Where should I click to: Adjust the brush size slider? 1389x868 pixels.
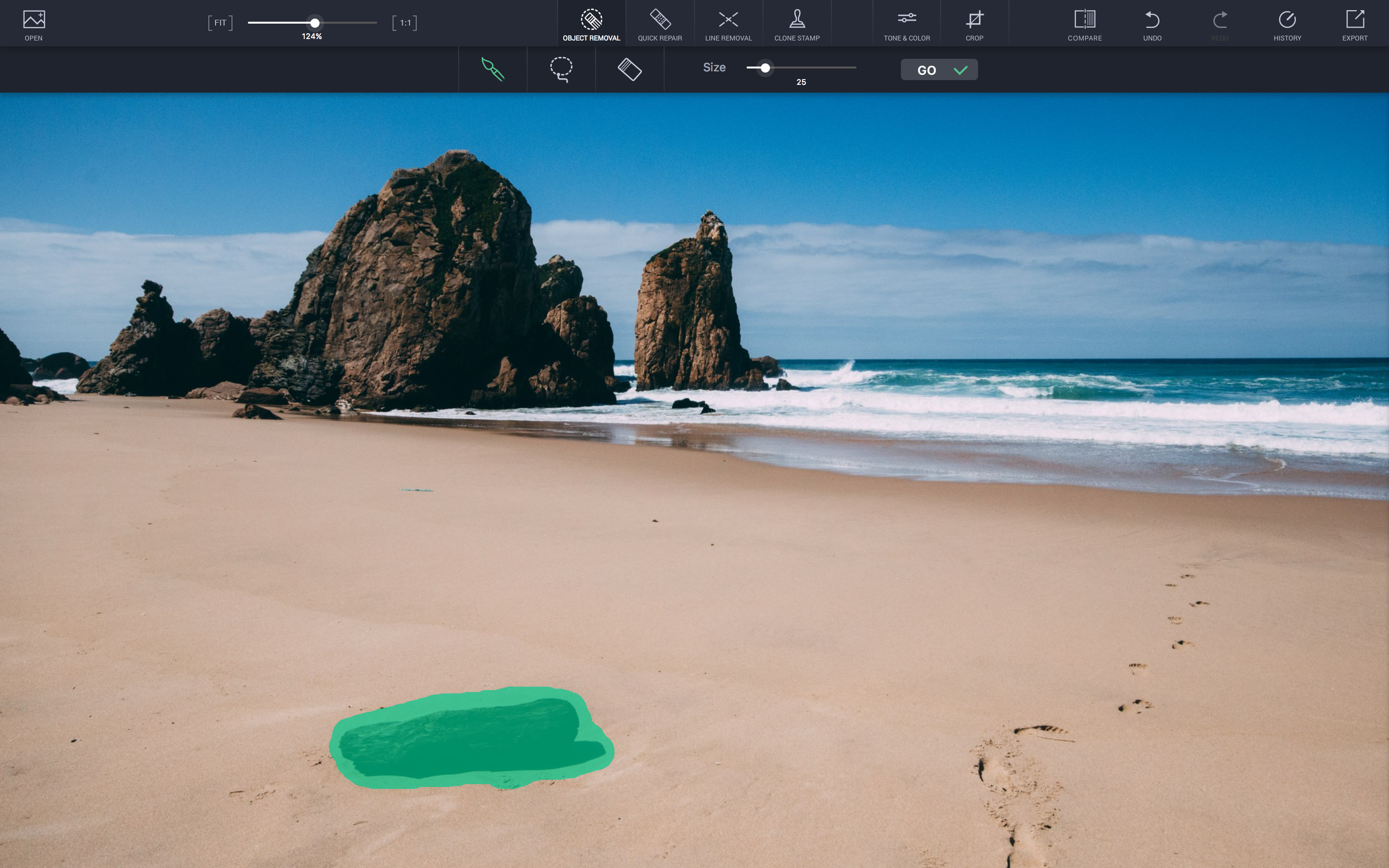pos(763,66)
